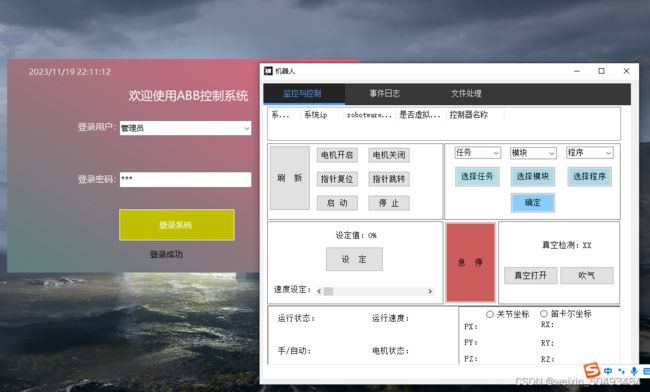Click the robot window title bar app icon
Image resolution: width=650 pixels, height=392 pixels.
pos(268,71)
